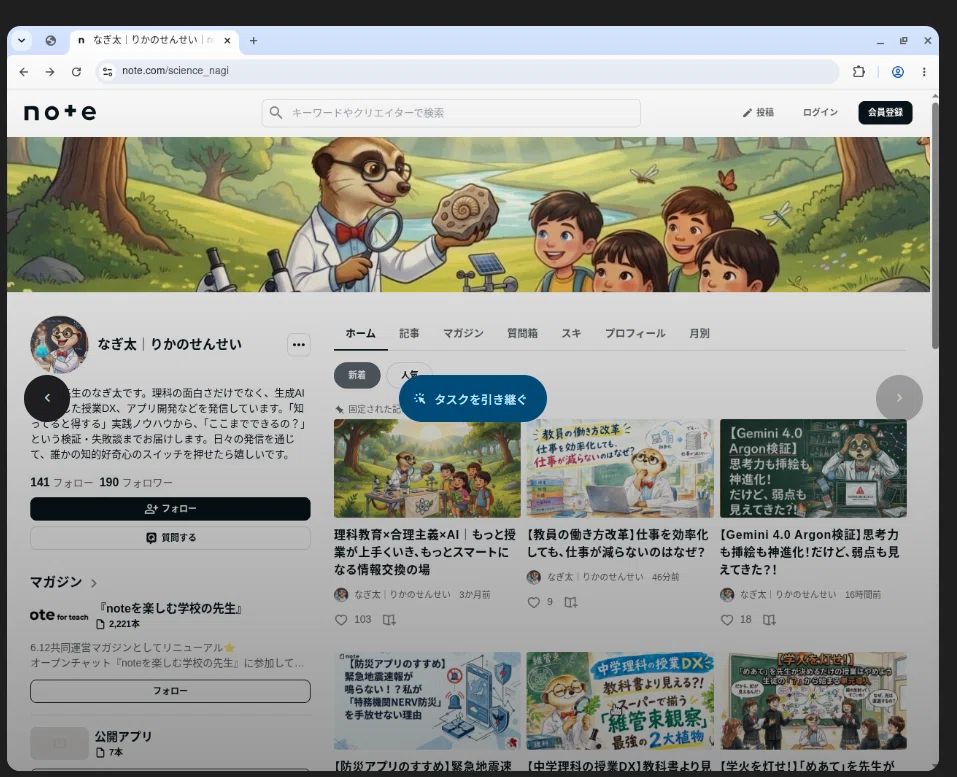Add 理科教育×合理主義×AI article to magazine

389,620
